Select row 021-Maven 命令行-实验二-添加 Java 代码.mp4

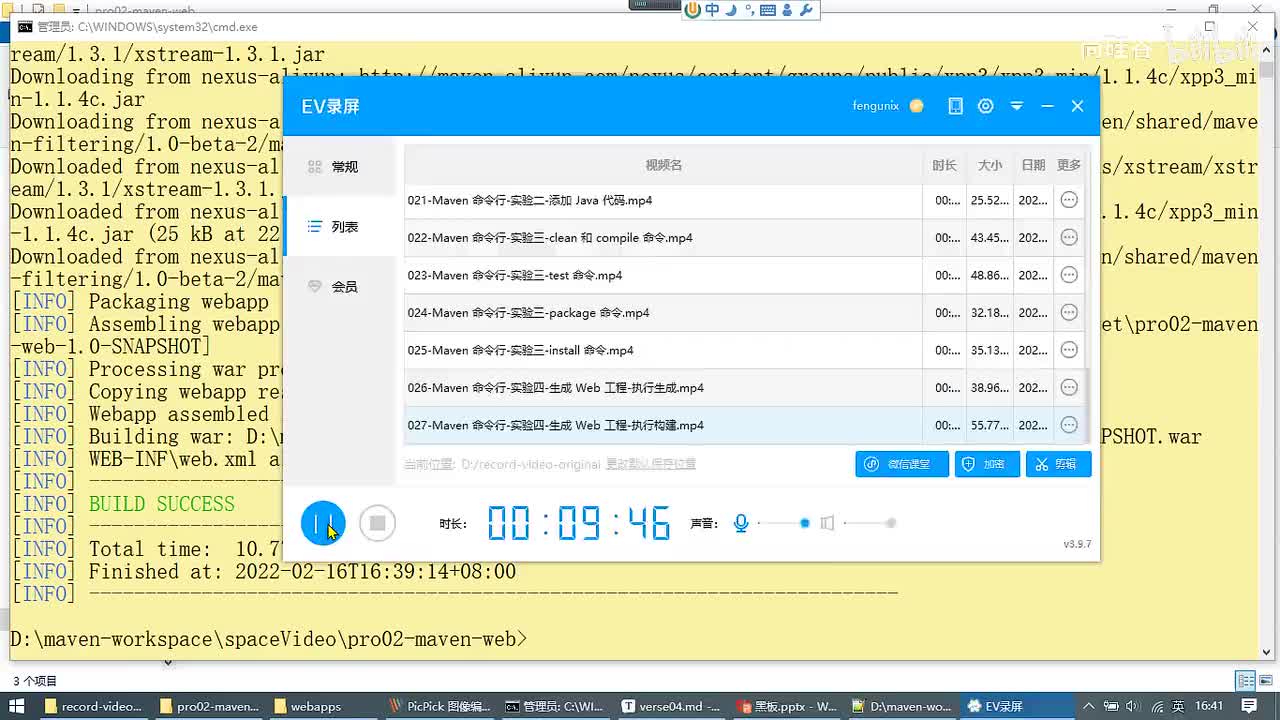(744, 200)
